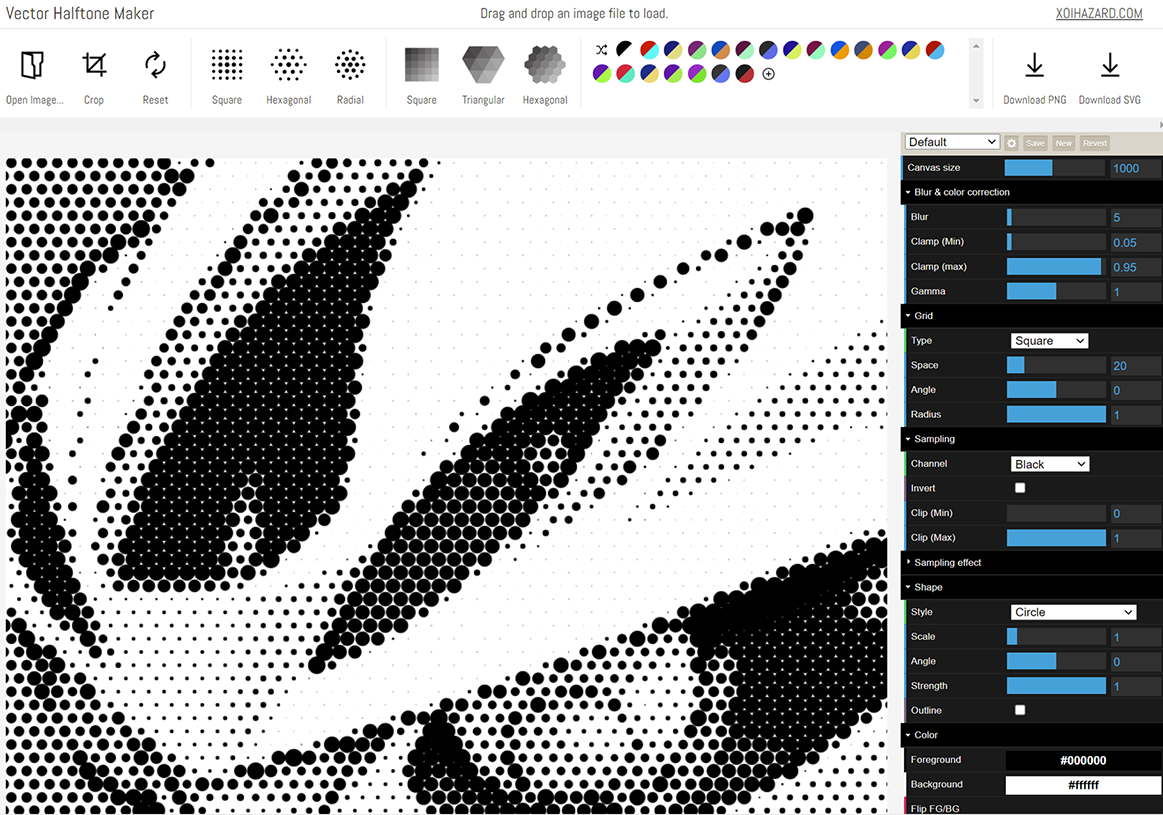Image resolution: width=1163 pixels, height=815 pixels.
Task: Open preset settings gear
Action: [x=1012, y=143]
